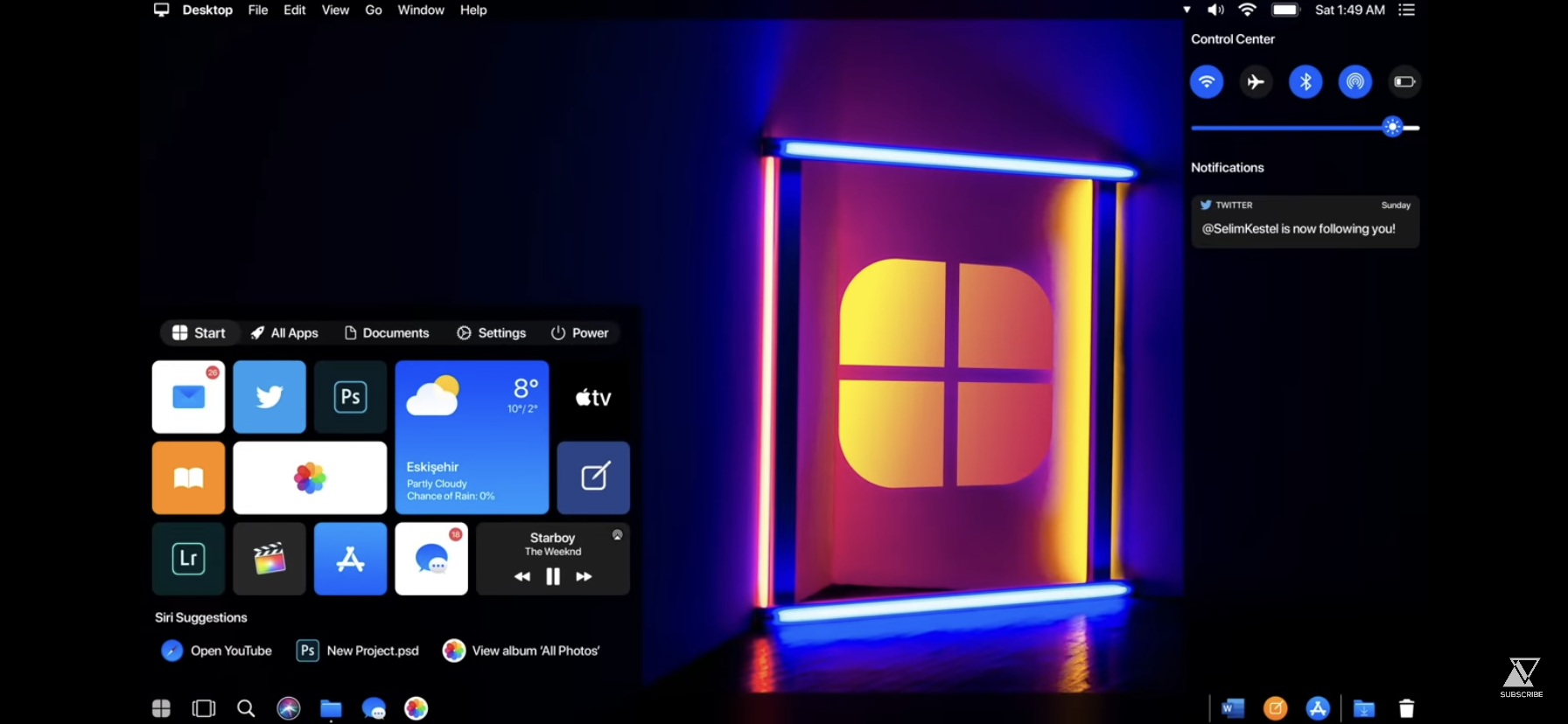
Task: Open the Window menu
Action: (x=421, y=10)
